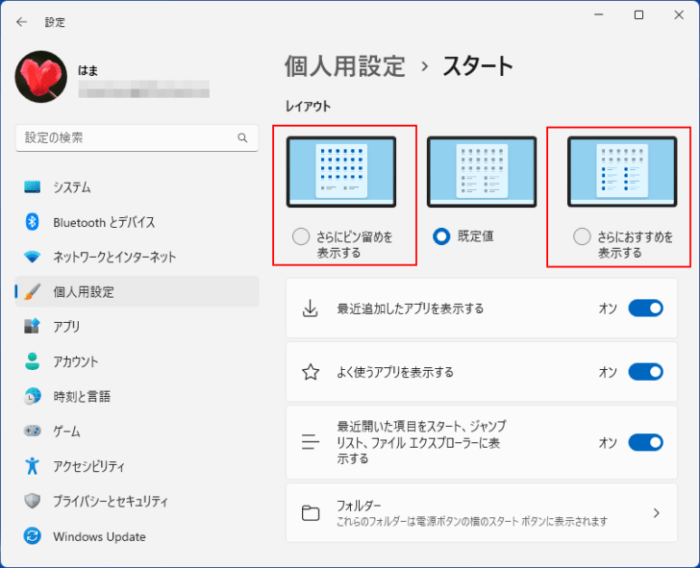700x568 pixels.
Task: Click 個人用設定 breadcrumb link
Action: [345, 66]
